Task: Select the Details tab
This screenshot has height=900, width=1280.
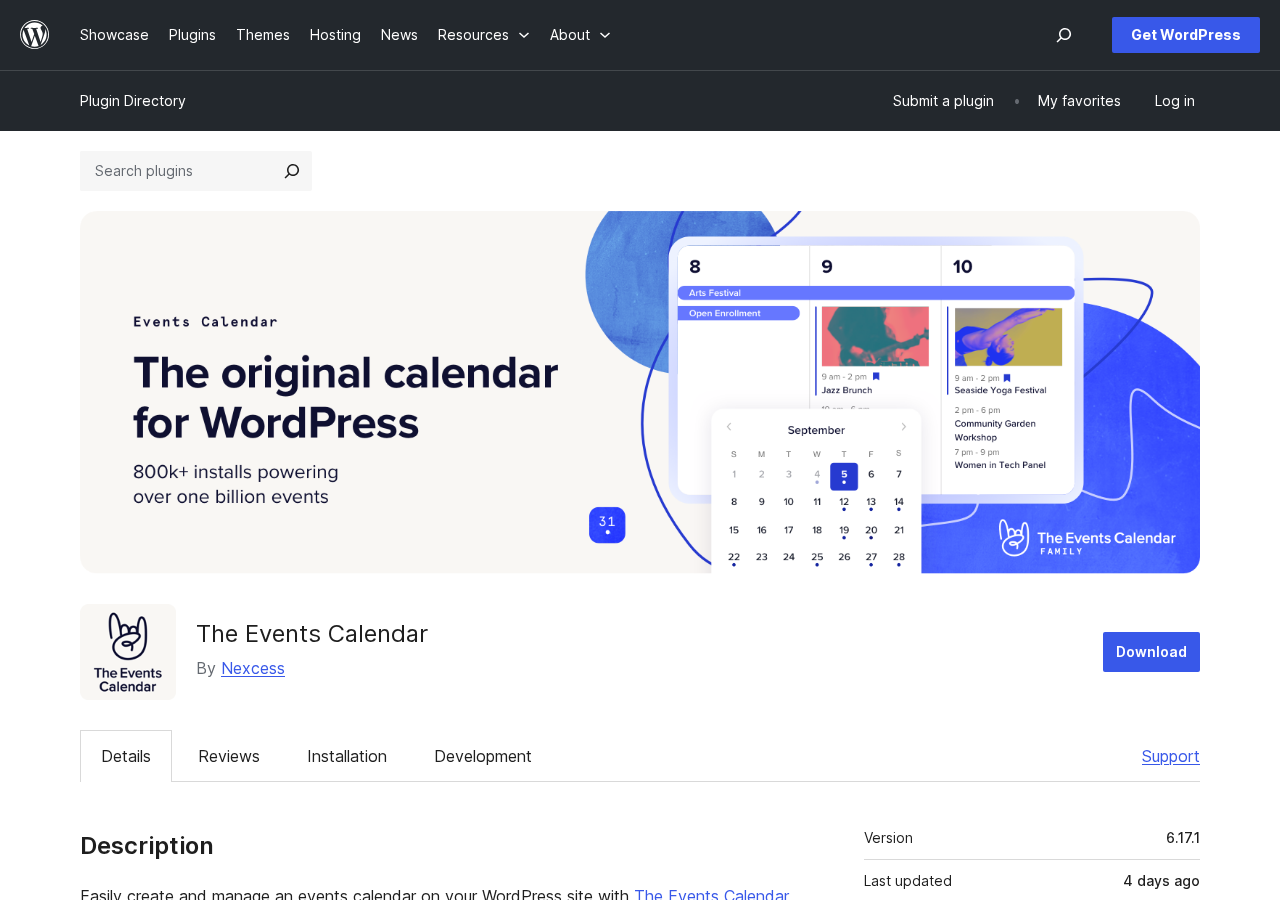Action: [126, 756]
